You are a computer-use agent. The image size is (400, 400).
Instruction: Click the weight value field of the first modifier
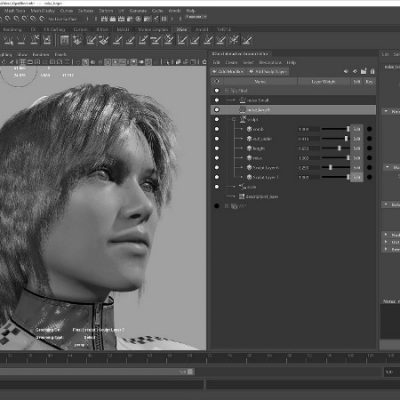coord(308,129)
